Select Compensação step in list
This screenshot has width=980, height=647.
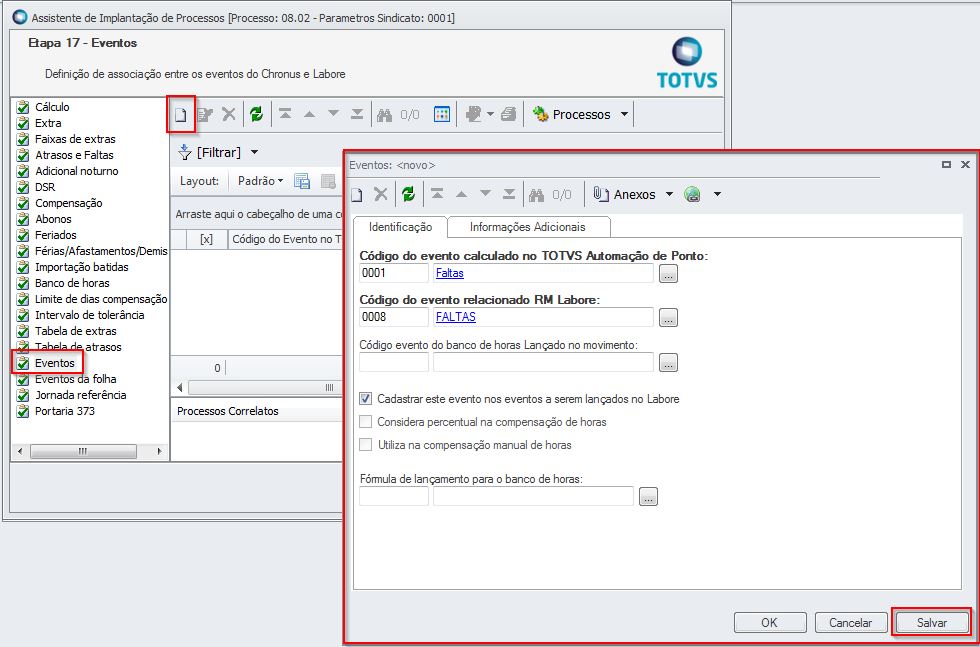tap(69, 203)
